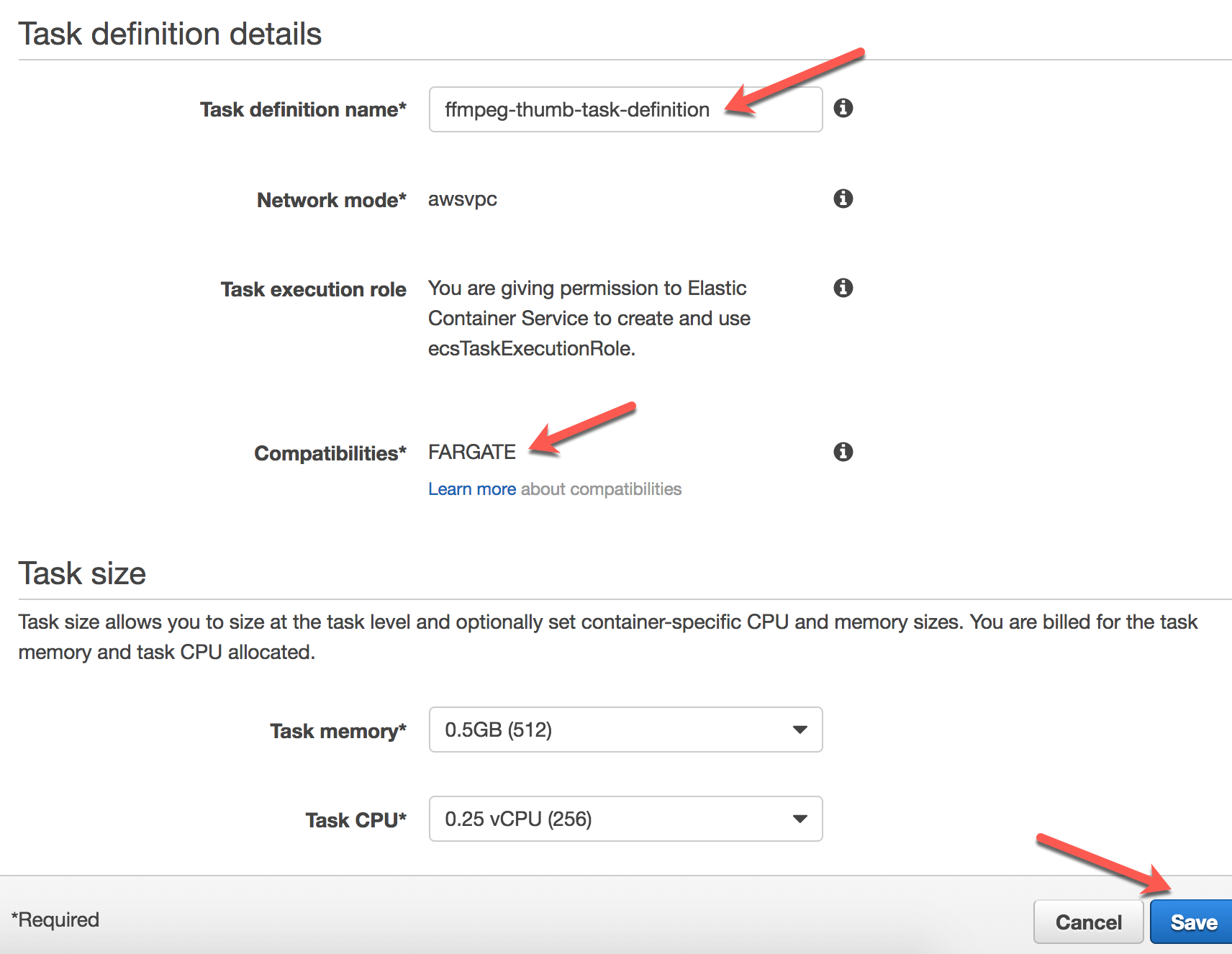Open the Task CPU dropdown
Image resolution: width=1232 pixels, height=954 pixels.
coord(625,819)
